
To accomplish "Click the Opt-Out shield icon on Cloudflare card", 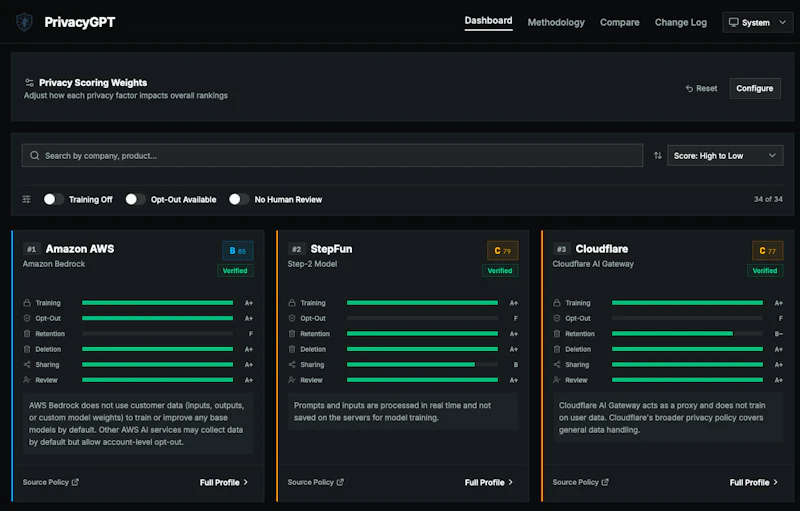I will tap(557, 318).
